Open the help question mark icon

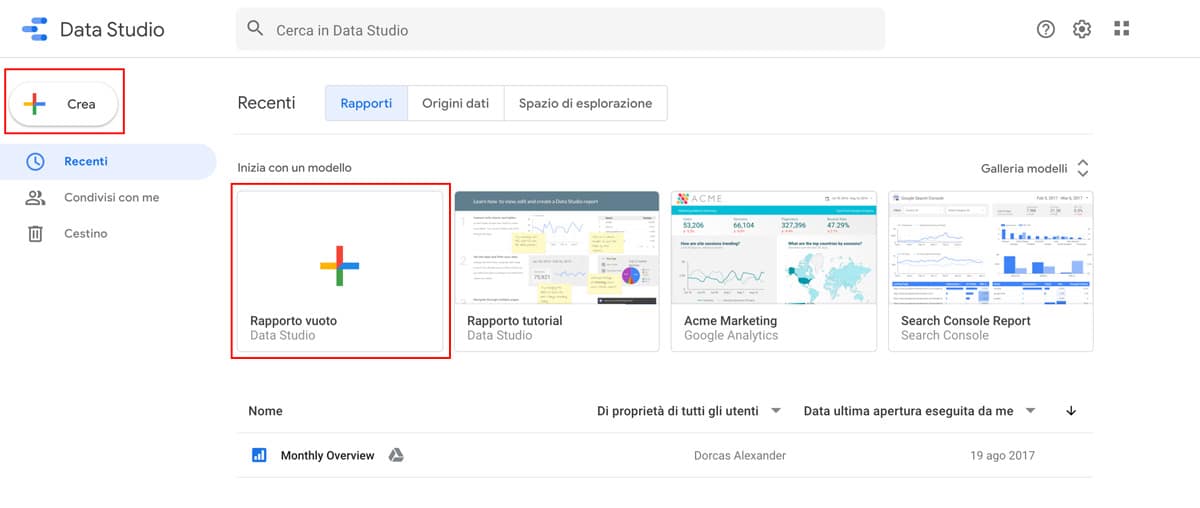(1046, 29)
